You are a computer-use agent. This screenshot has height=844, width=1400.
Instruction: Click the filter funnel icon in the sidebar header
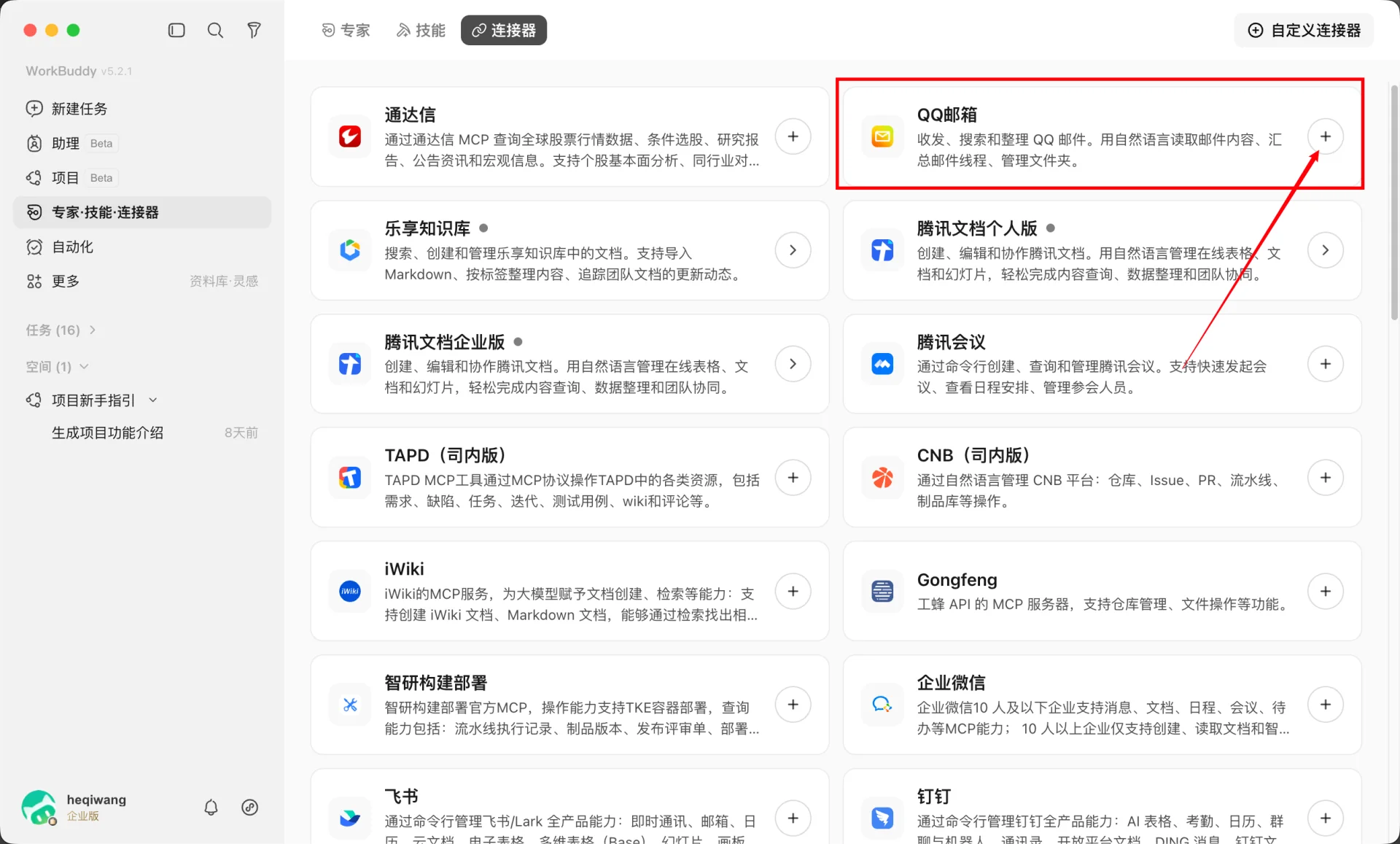coord(254,30)
